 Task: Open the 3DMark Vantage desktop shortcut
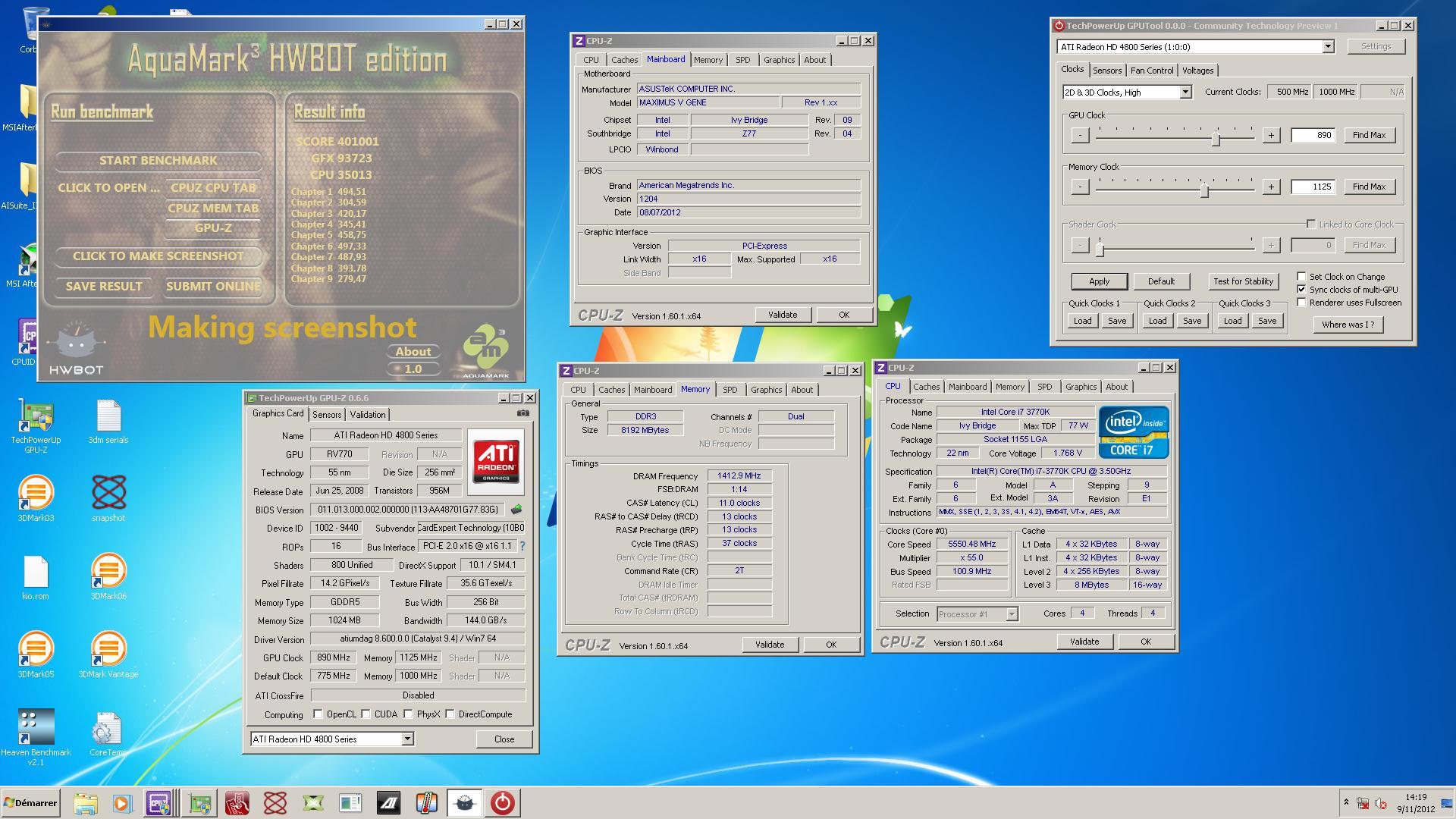108,655
